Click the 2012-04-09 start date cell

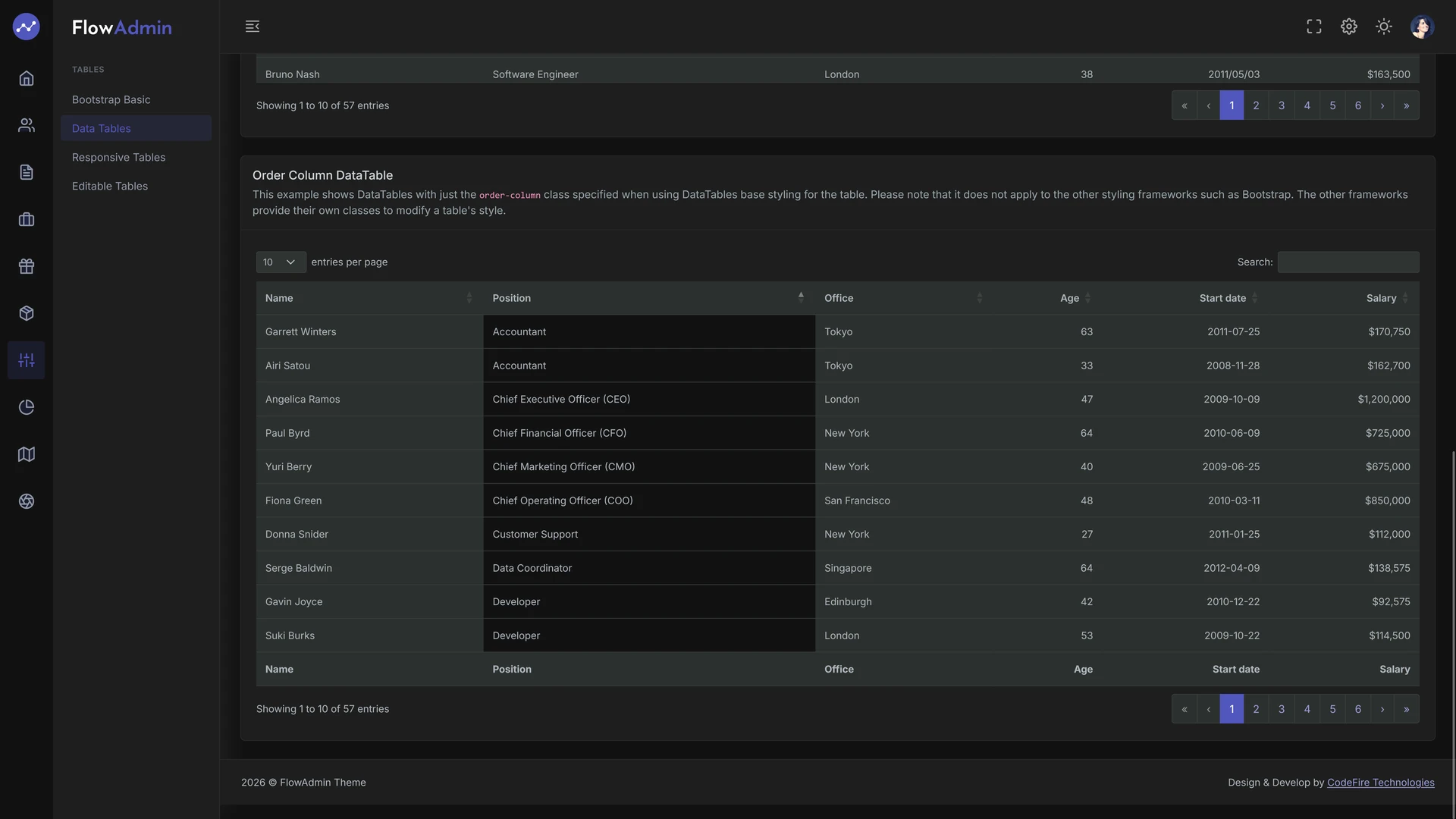click(x=1185, y=568)
